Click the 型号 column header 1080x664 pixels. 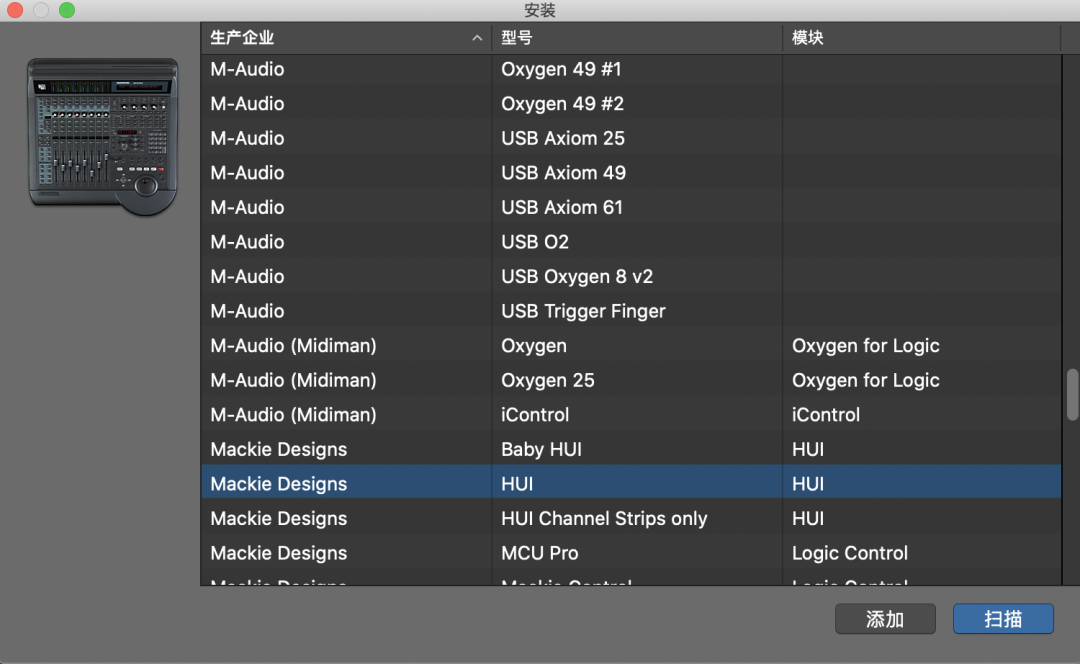637,38
